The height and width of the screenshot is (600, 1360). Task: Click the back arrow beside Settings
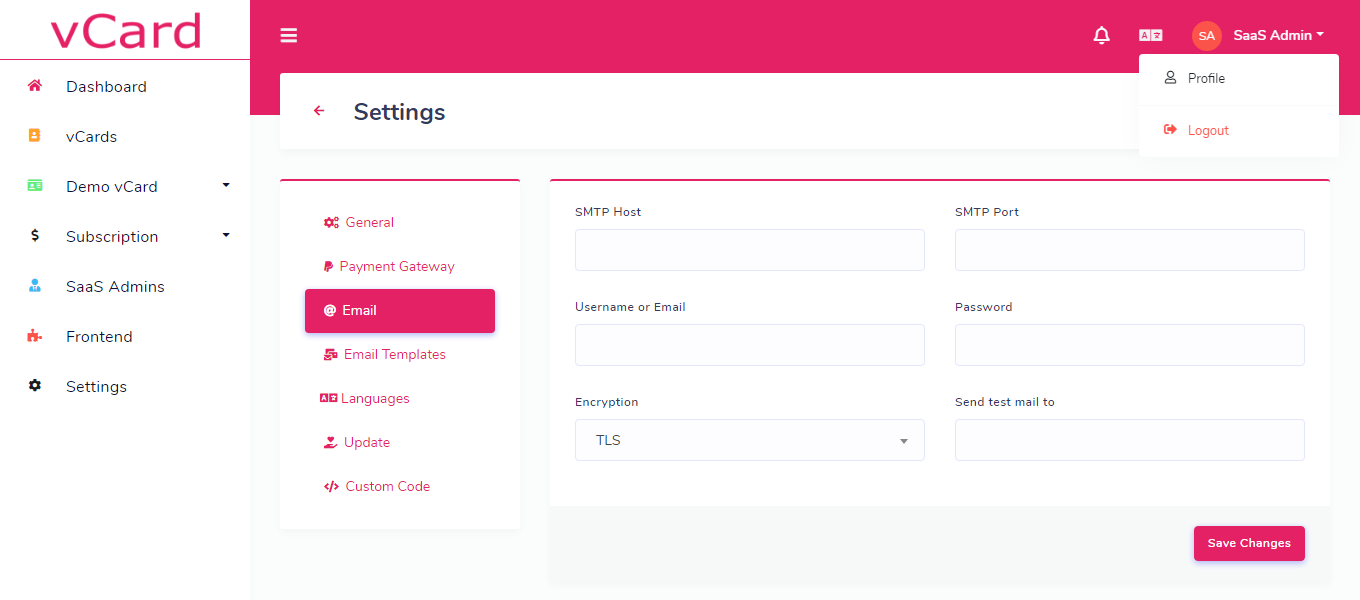click(x=319, y=111)
